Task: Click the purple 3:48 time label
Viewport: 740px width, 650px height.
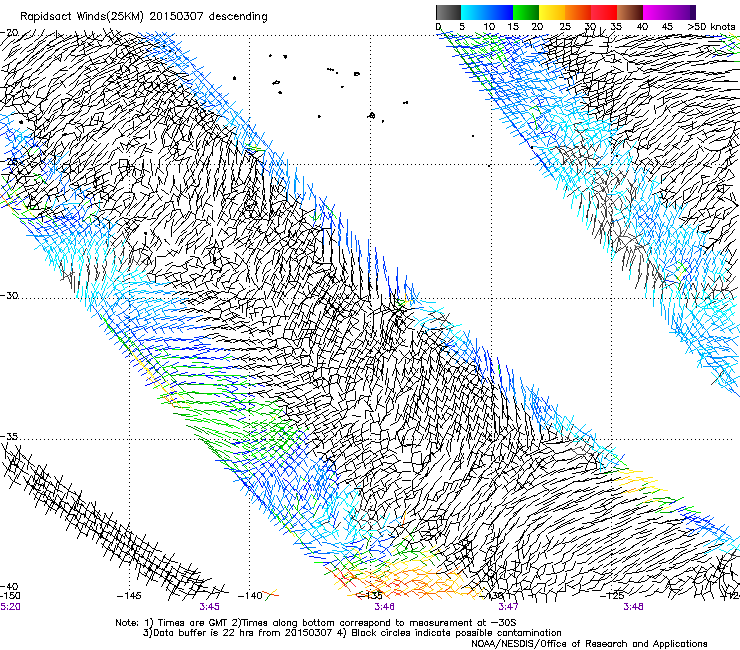Action: [633, 606]
